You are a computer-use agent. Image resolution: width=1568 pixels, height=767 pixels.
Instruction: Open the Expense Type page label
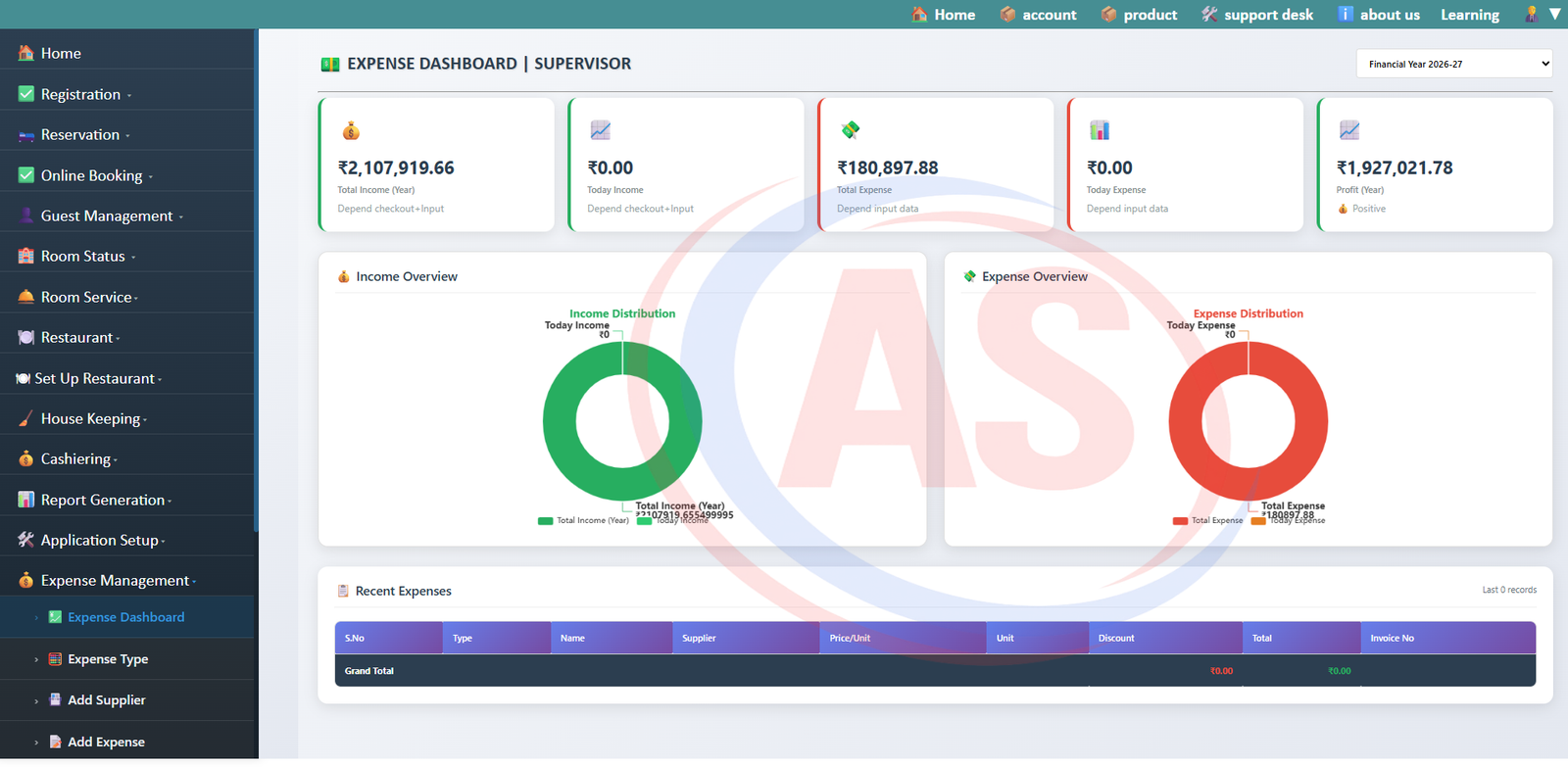(108, 659)
